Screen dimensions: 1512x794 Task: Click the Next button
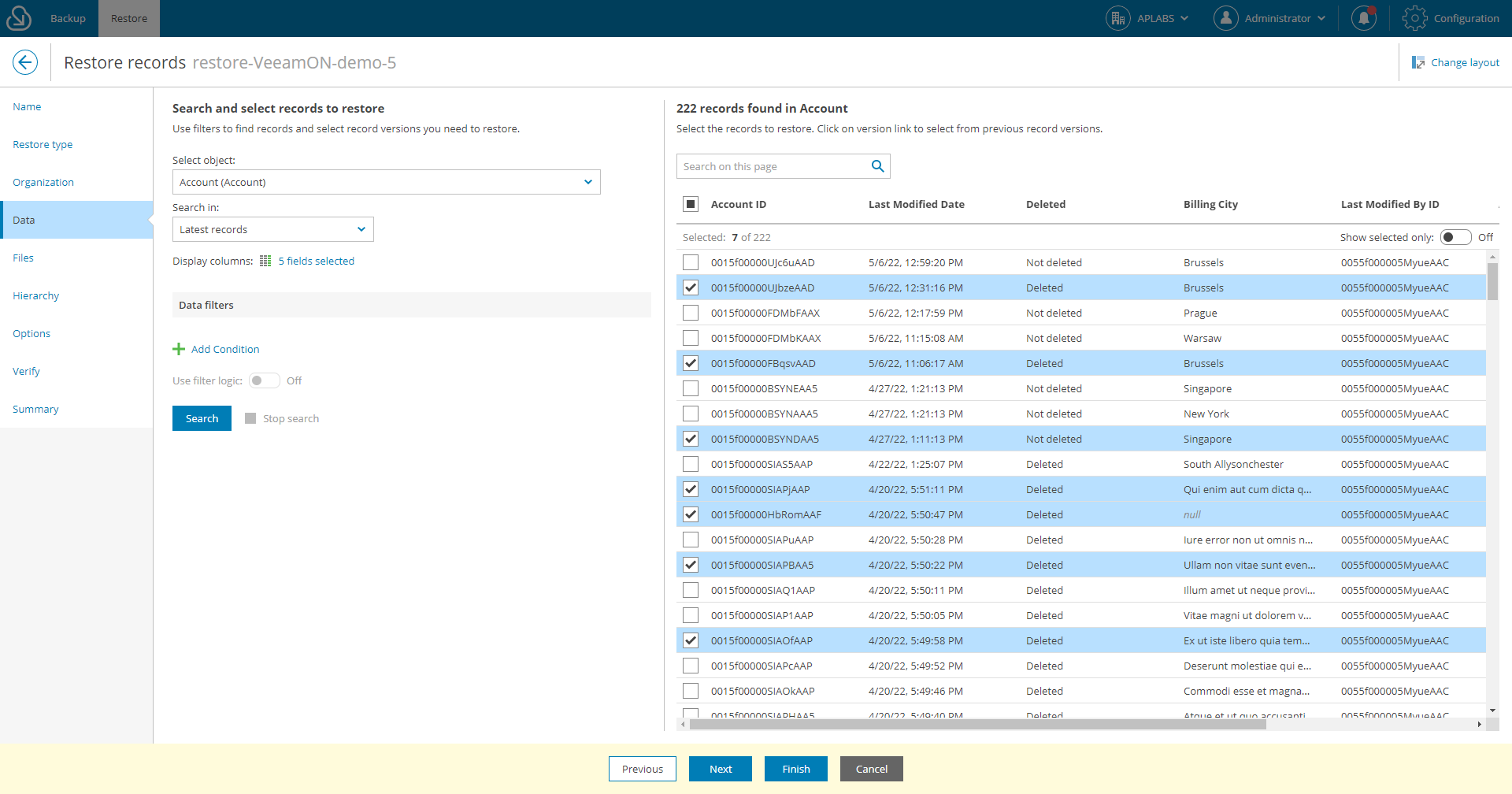coord(720,769)
